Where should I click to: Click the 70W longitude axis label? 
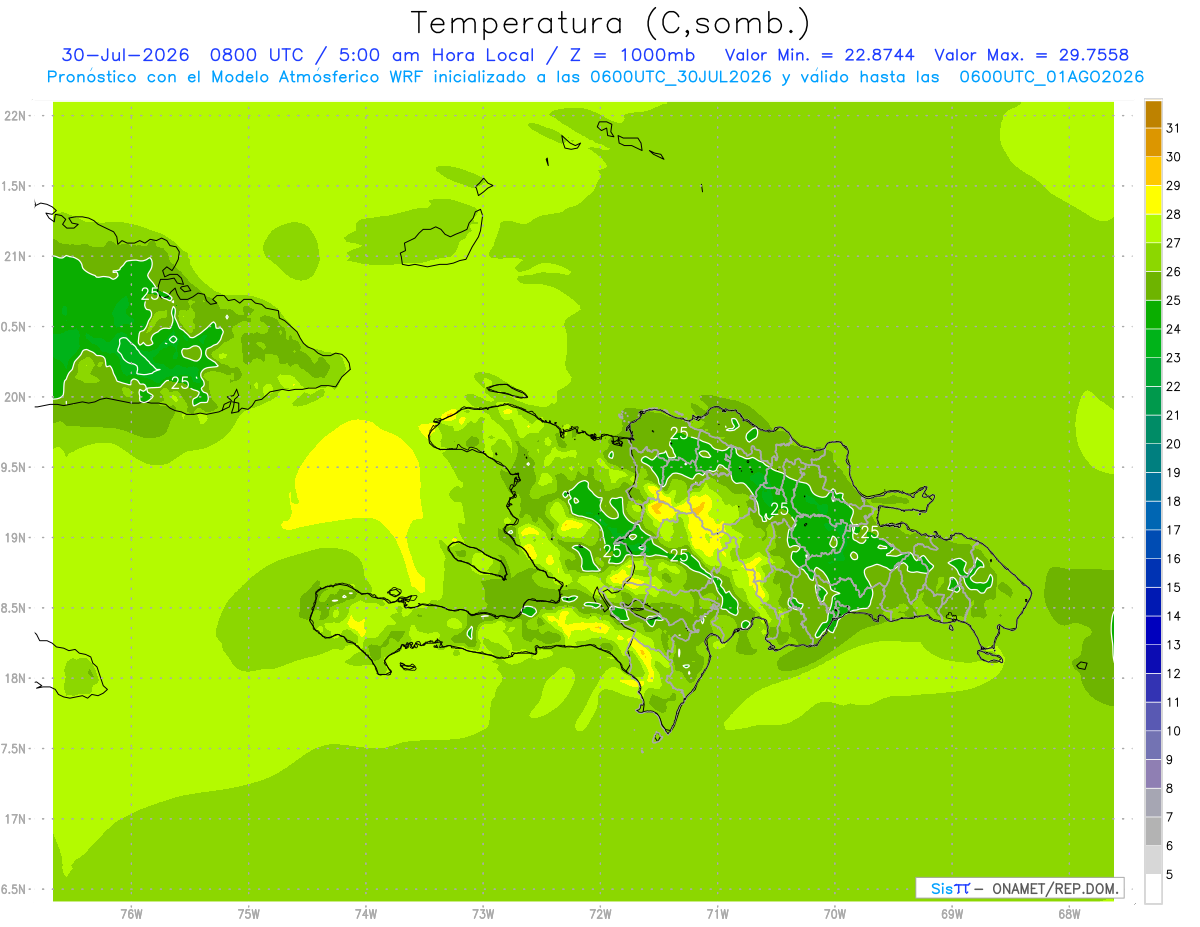(x=835, y=914)
